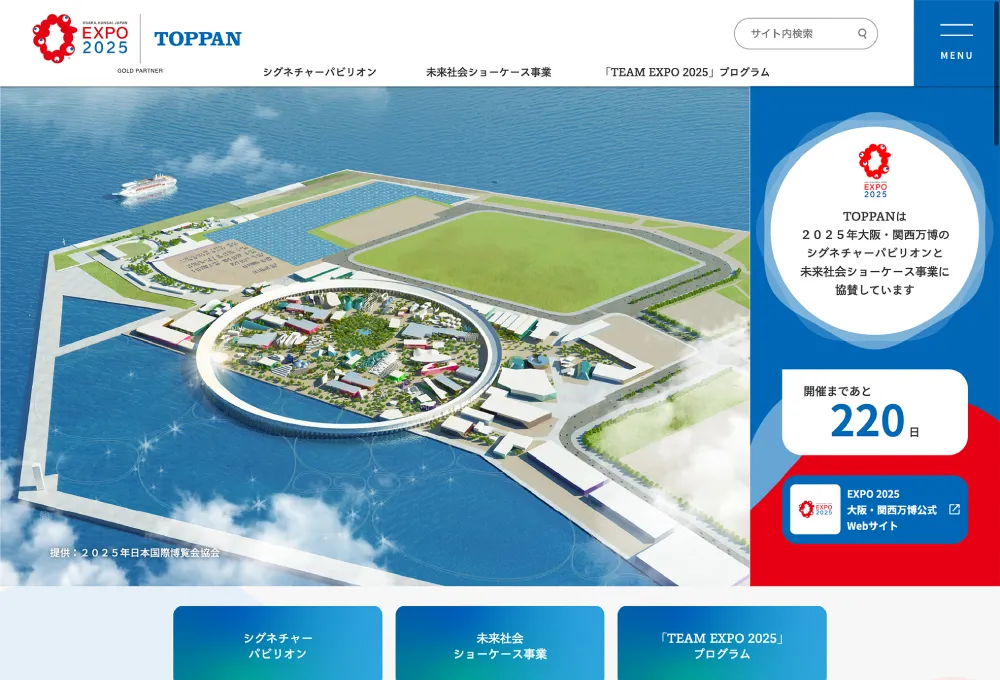This screenshot has width=1000, height=680.
Task: Click the GOLD PARTNER text under the logo
Action: [x=140, y=71]
